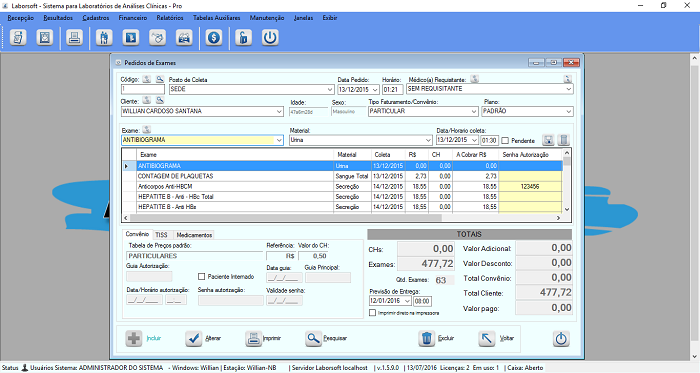Click the Código input field
This screenshot has height=373, width=700.
[x=143, y=89]
